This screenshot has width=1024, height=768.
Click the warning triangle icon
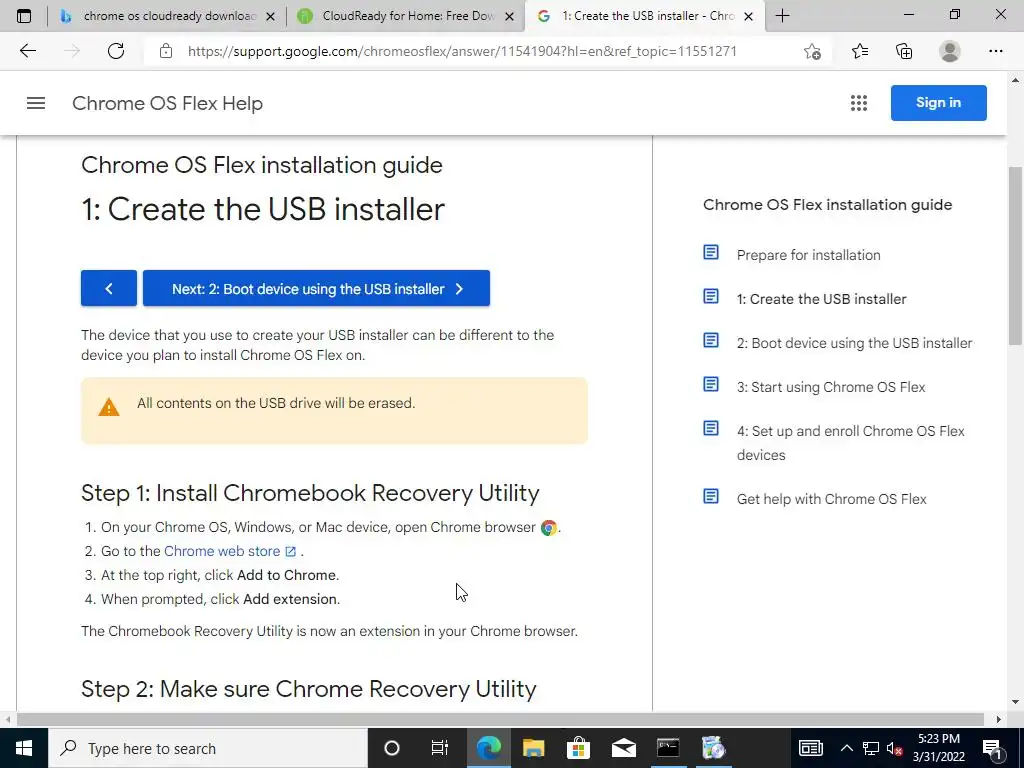click(108, 407)
